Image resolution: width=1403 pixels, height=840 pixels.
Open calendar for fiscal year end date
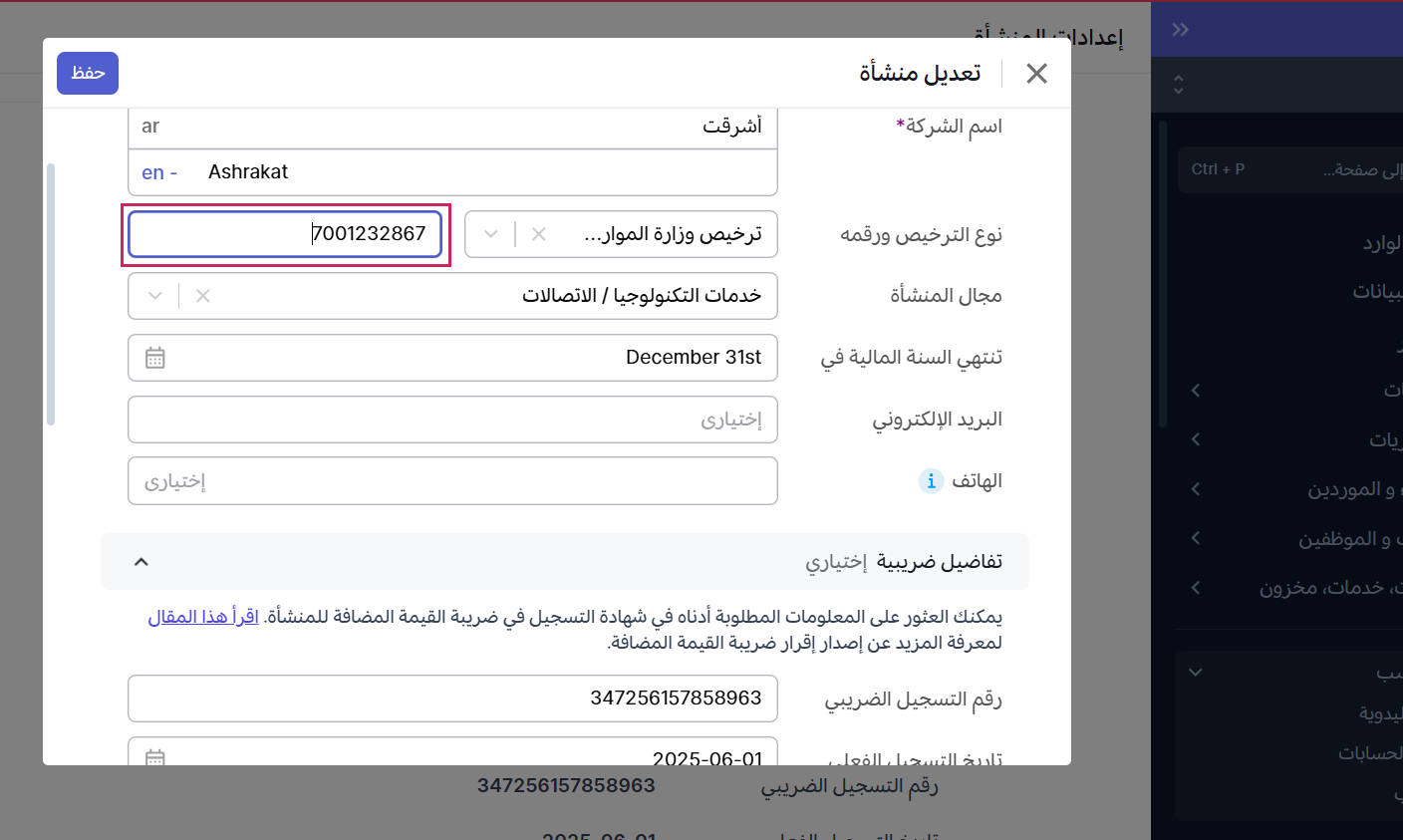[x=155, y=358]
